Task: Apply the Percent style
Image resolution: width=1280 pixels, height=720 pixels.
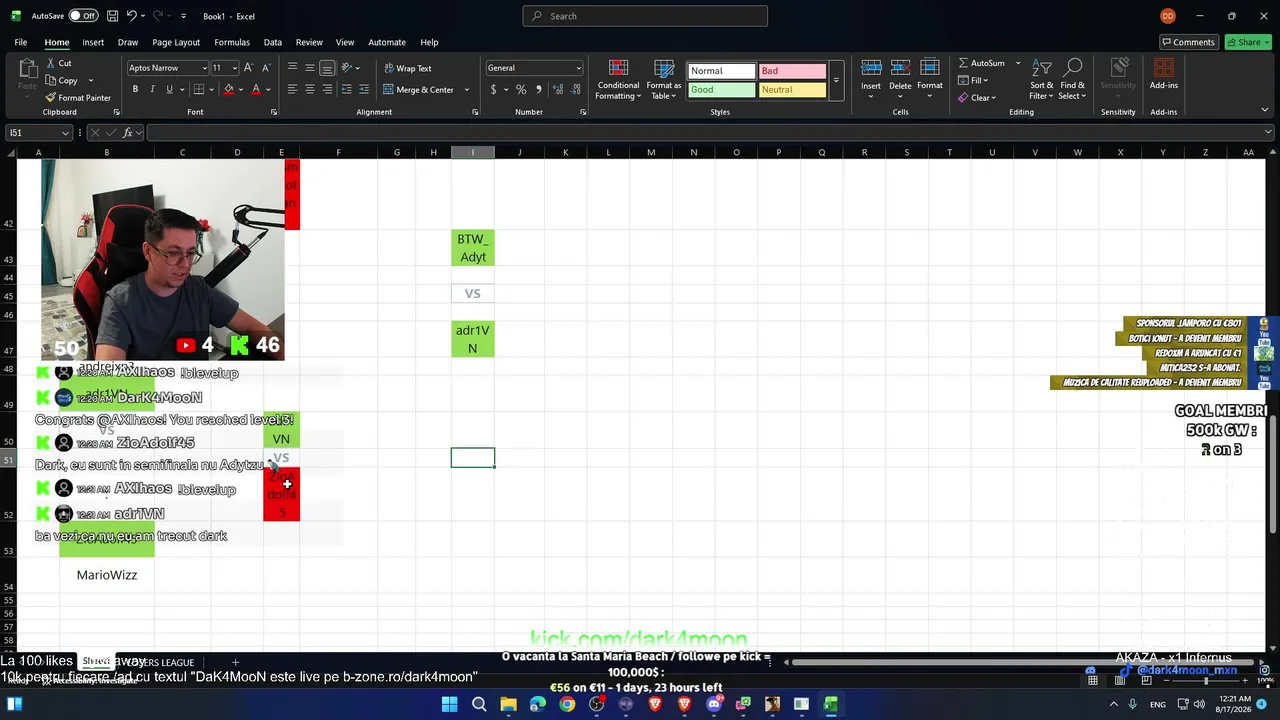Action: [521, 89]
